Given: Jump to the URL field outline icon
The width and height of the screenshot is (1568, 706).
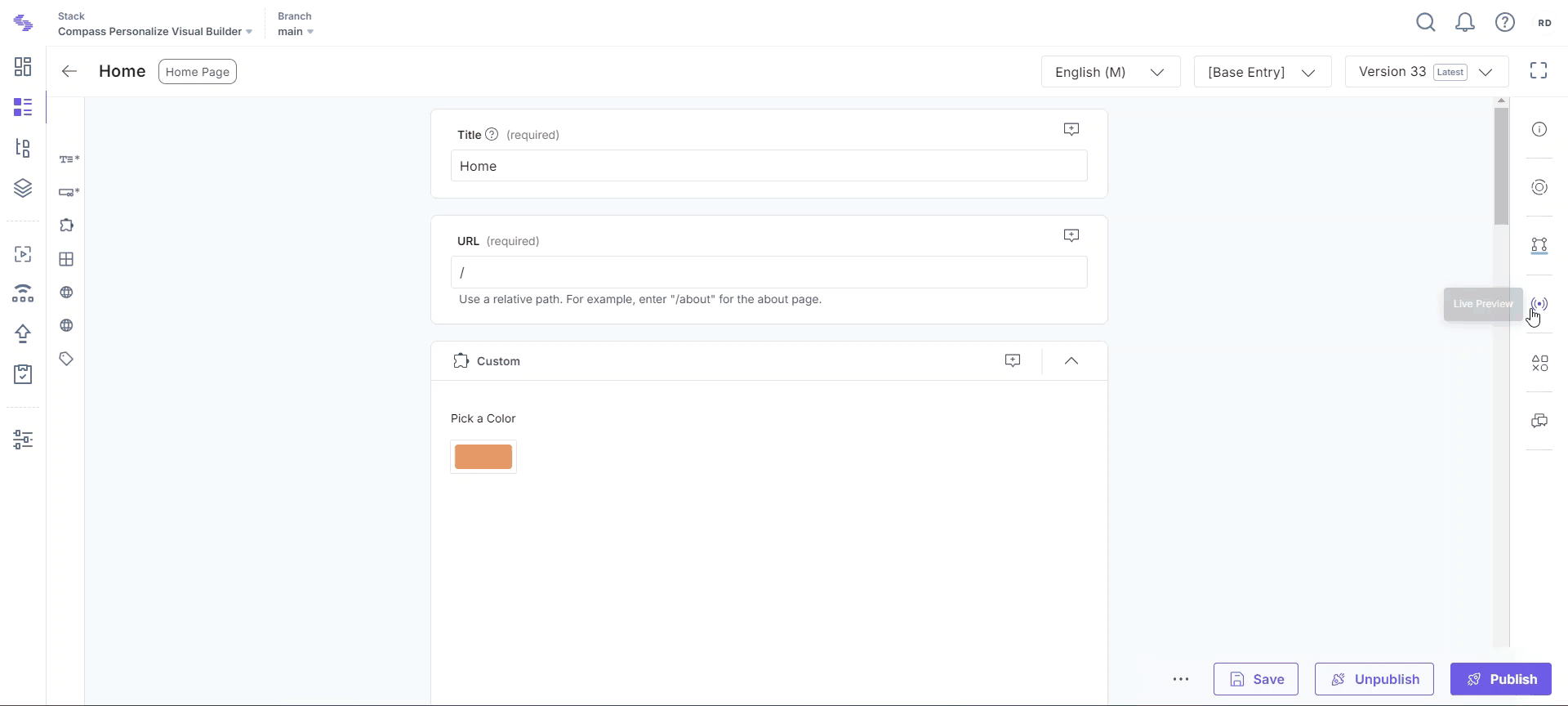Looking at the screenshot, I should click(69, 192).
